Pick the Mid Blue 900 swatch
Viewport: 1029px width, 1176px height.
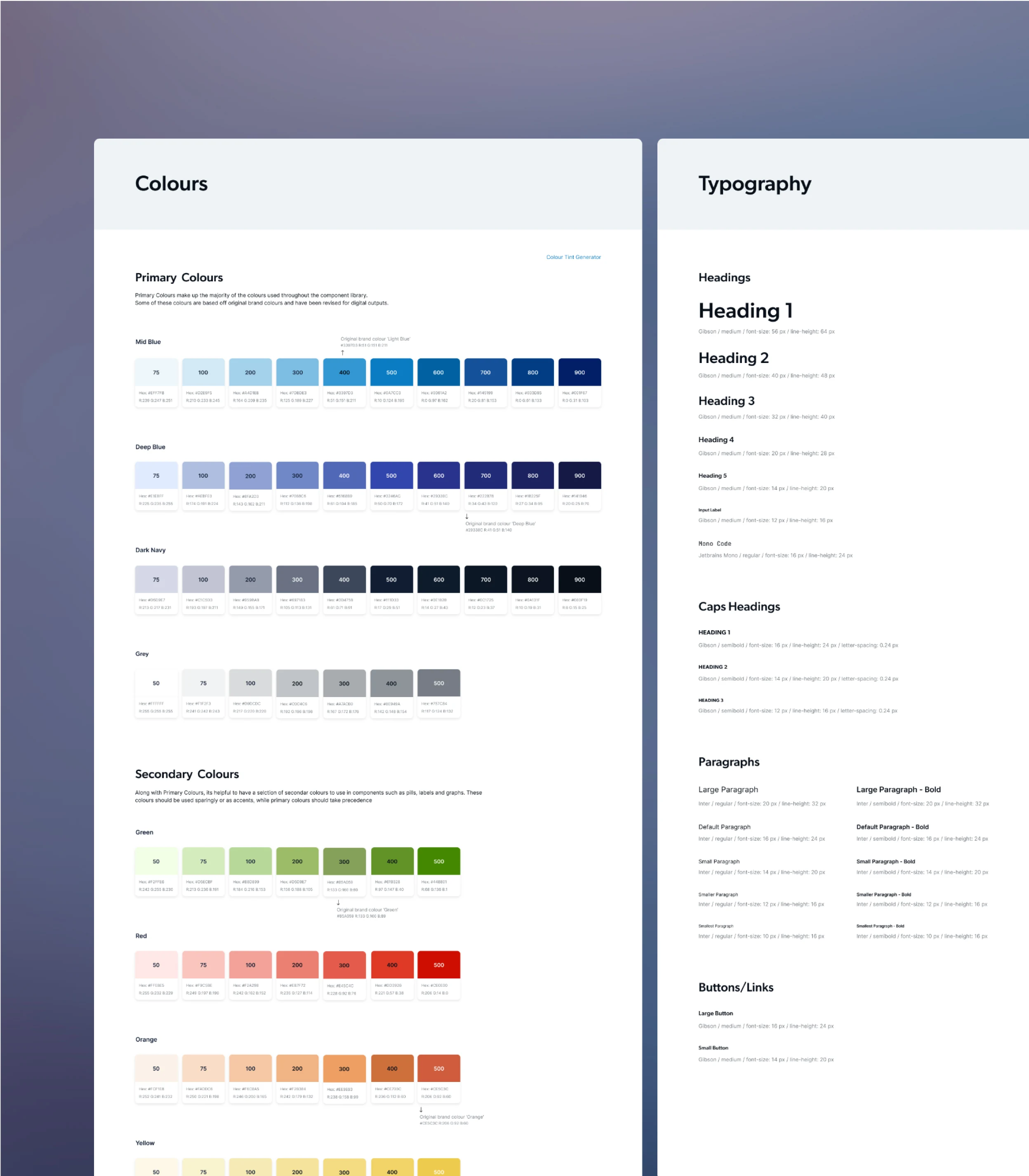tap(580, 382)
